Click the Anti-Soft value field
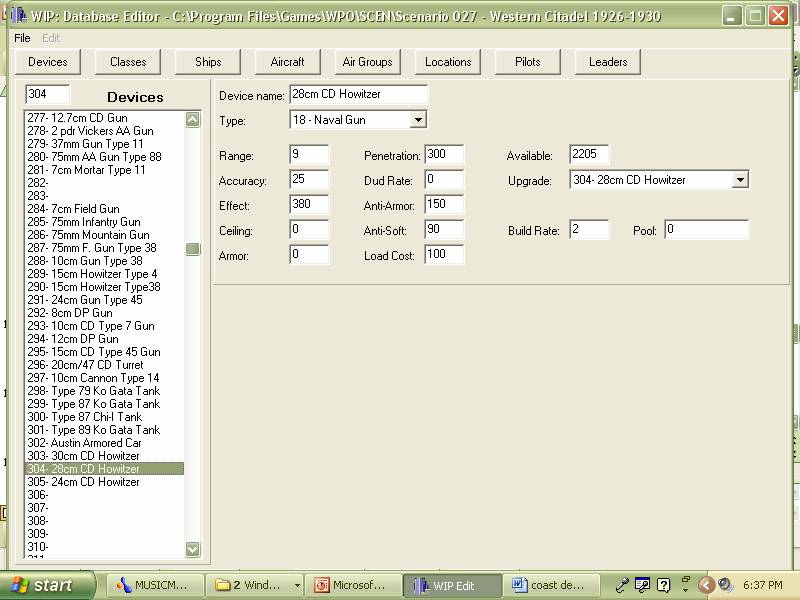 [x=444, y=229]
